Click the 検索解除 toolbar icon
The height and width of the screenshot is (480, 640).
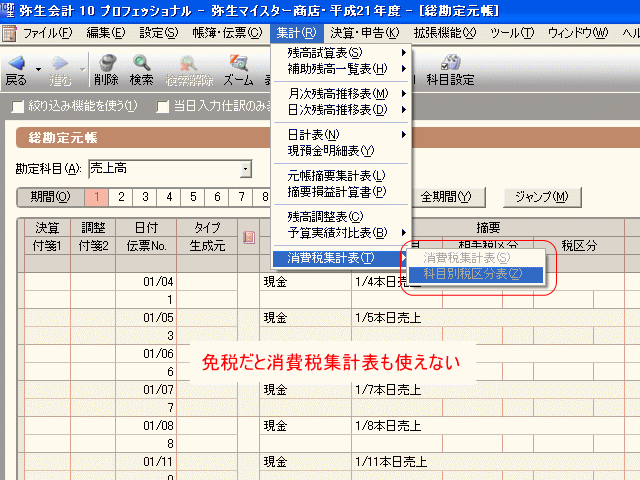[x=188, y=62]
